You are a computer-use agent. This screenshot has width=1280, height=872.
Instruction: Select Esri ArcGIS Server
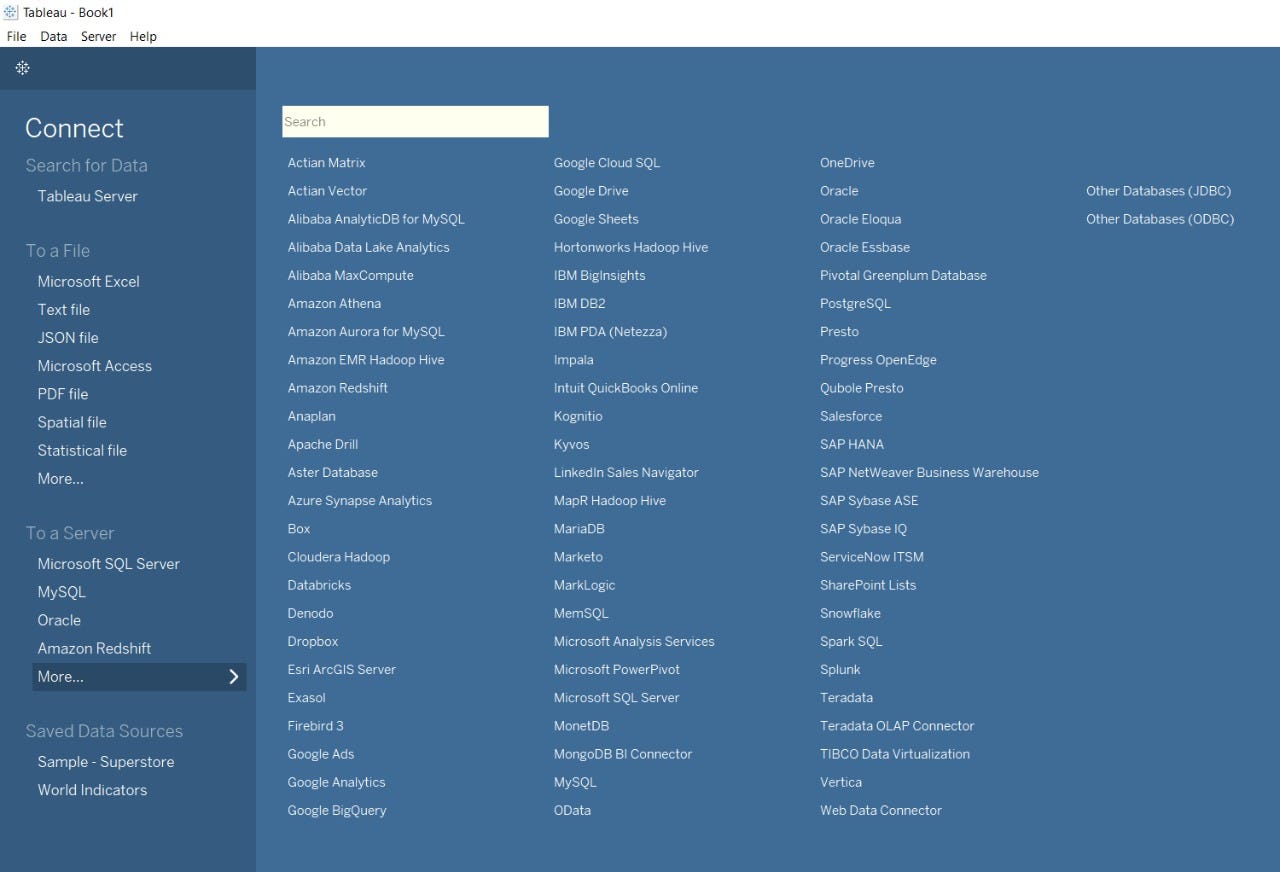click(x=342, y=670)
